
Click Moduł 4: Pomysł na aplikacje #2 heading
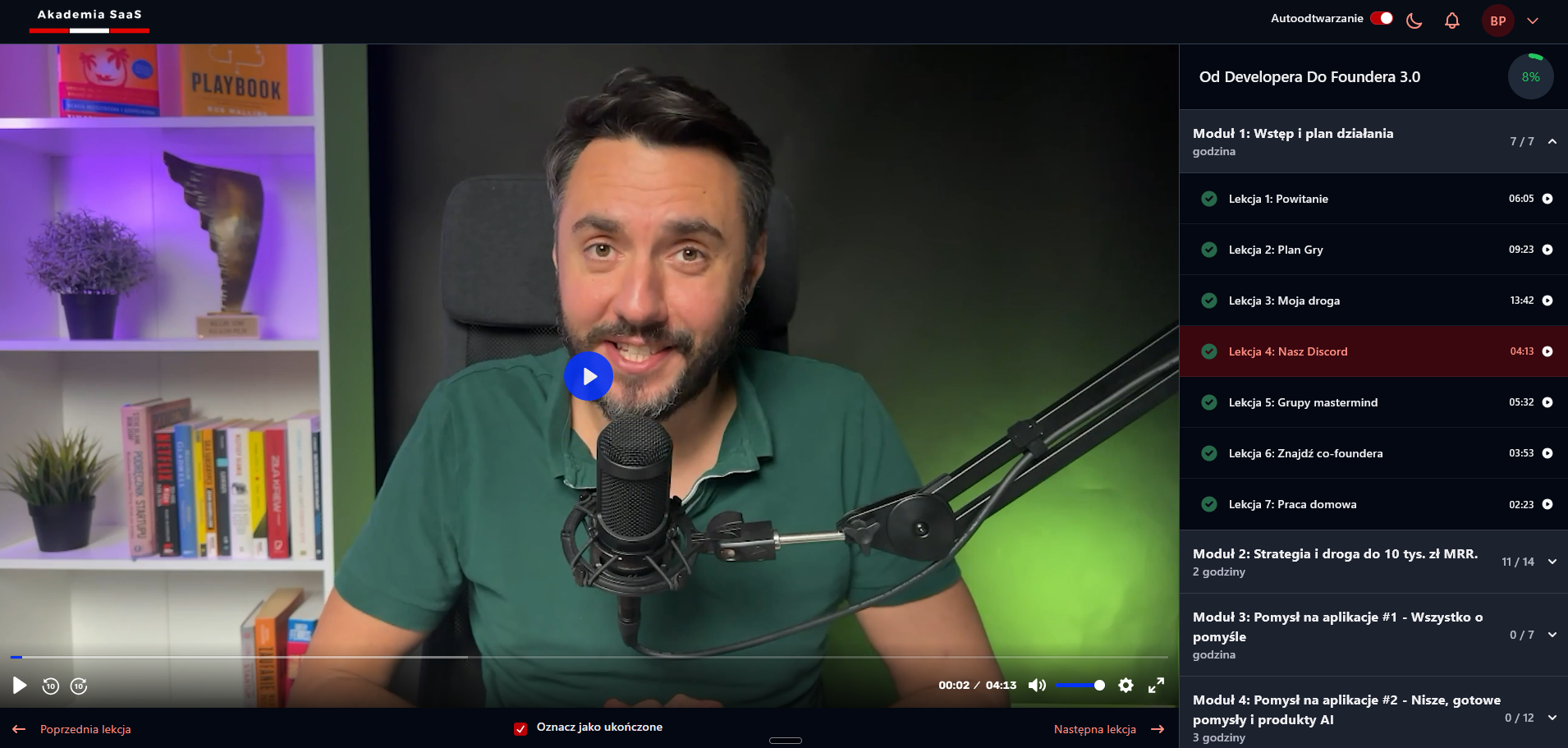tap(1346, 709)
